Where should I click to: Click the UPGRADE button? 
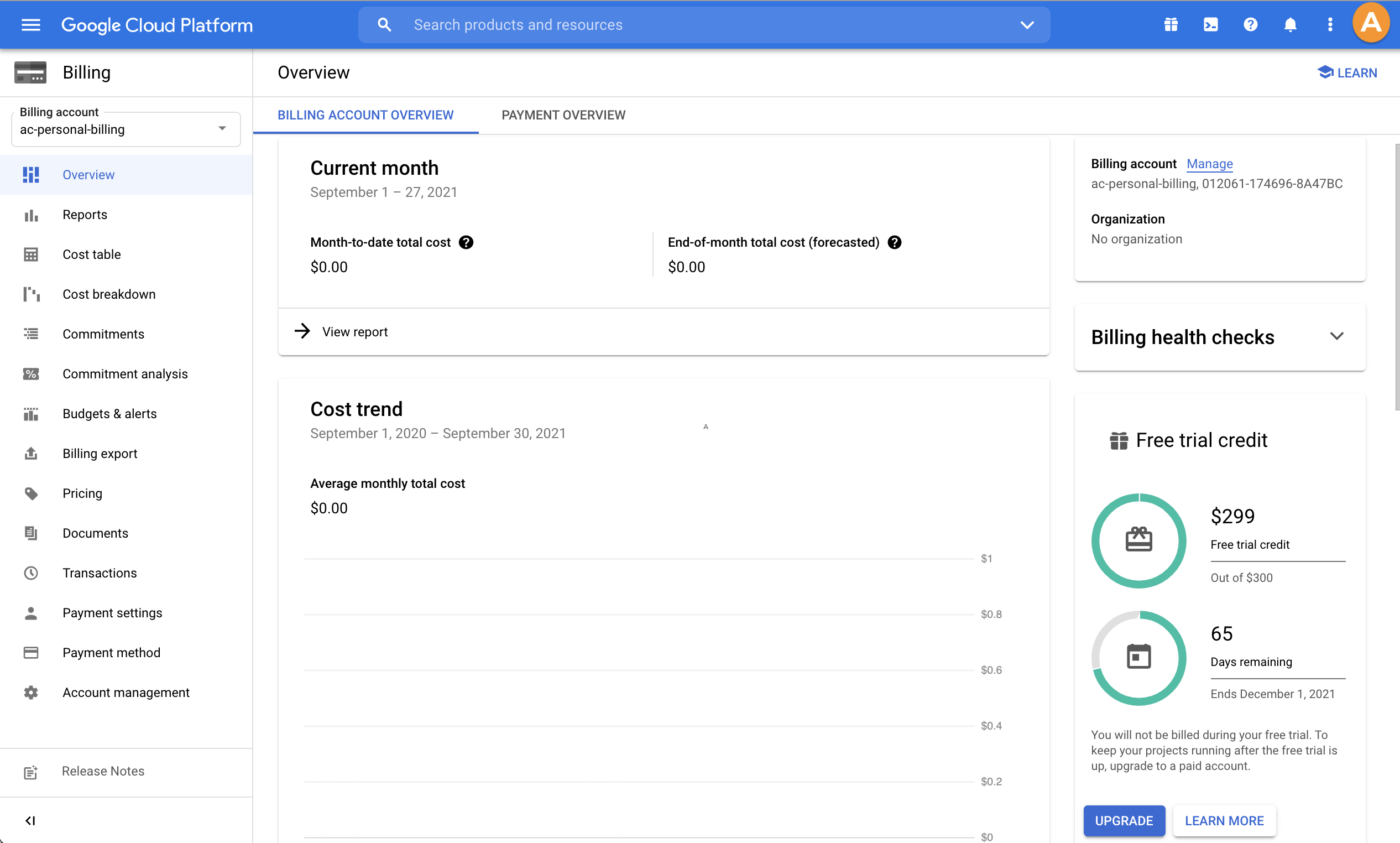(x=1124, y=820)
